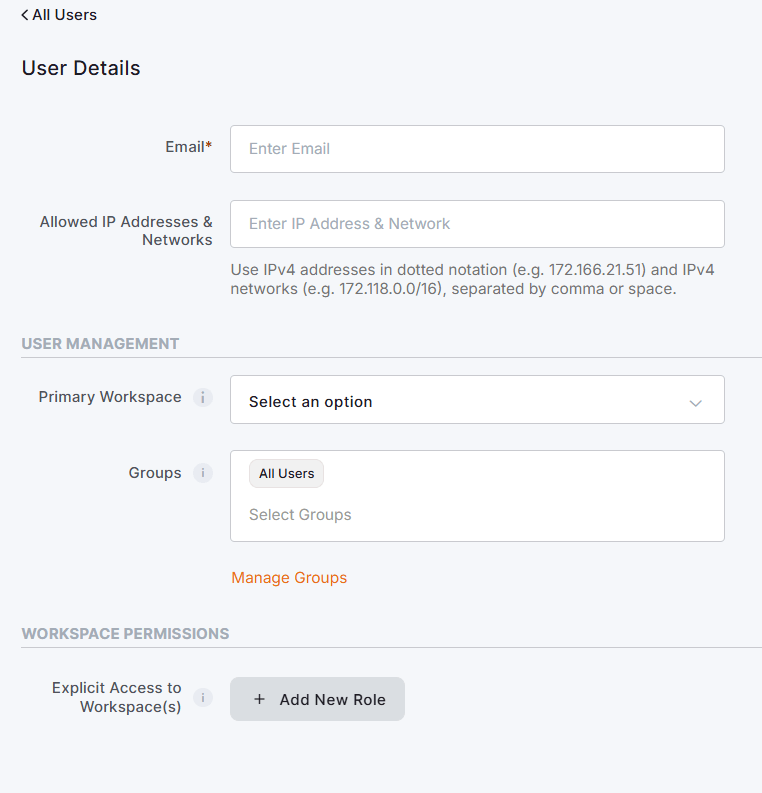Go back to All Users
This screenshot has width=762, height=793.
[x=59, y=15]
